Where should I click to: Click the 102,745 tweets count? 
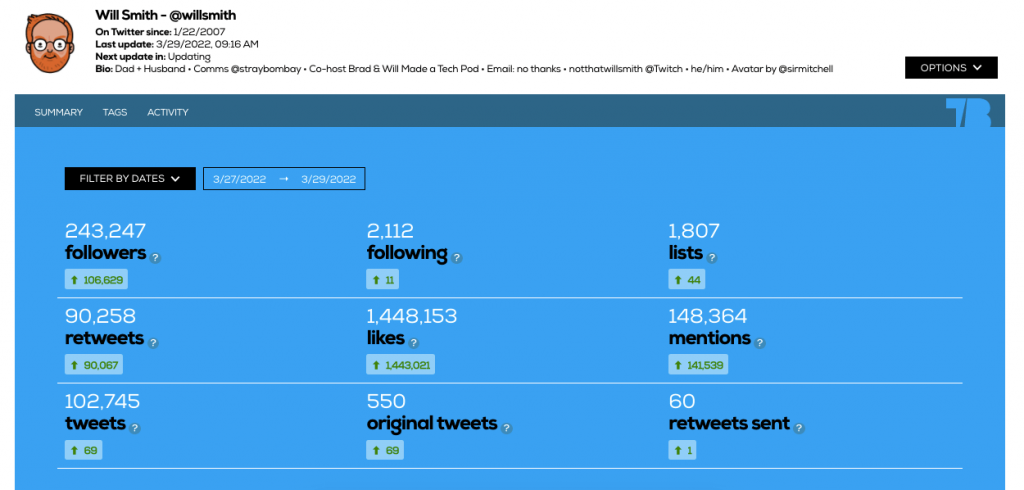[103, 401]
